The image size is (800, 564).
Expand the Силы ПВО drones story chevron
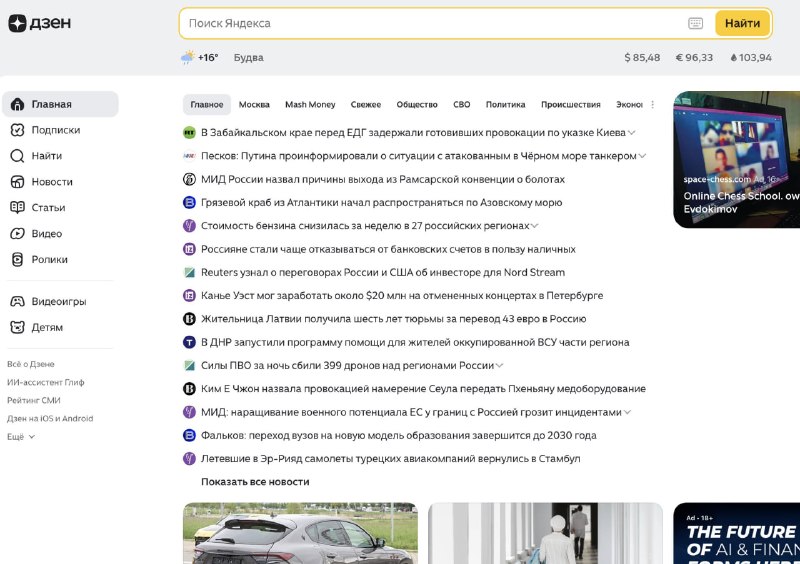point(499,365)
